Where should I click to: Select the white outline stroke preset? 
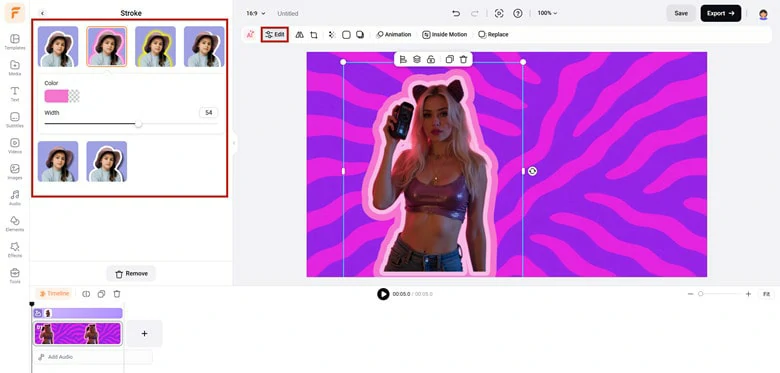58,46
